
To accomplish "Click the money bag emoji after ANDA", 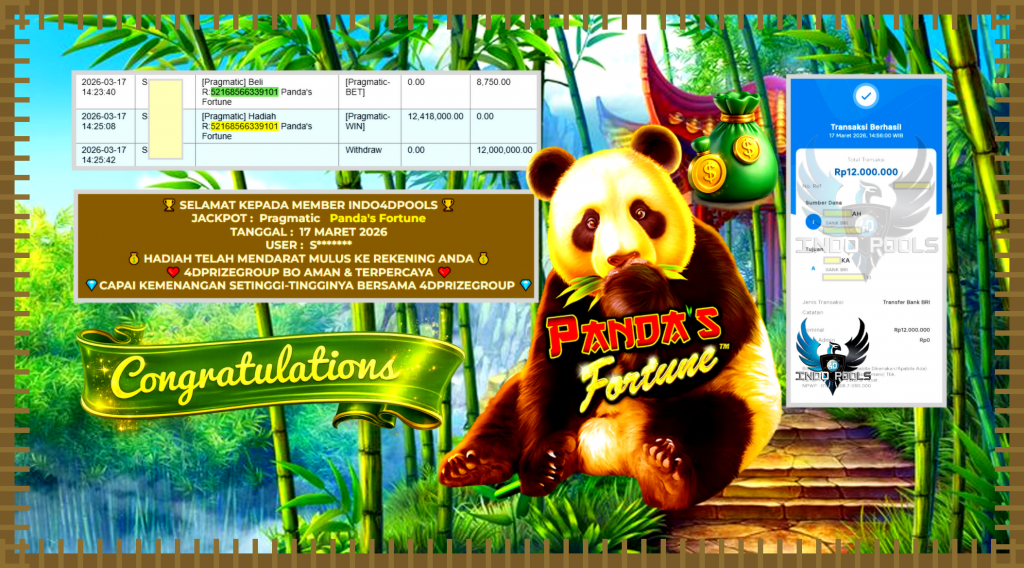I will point(483,259).
